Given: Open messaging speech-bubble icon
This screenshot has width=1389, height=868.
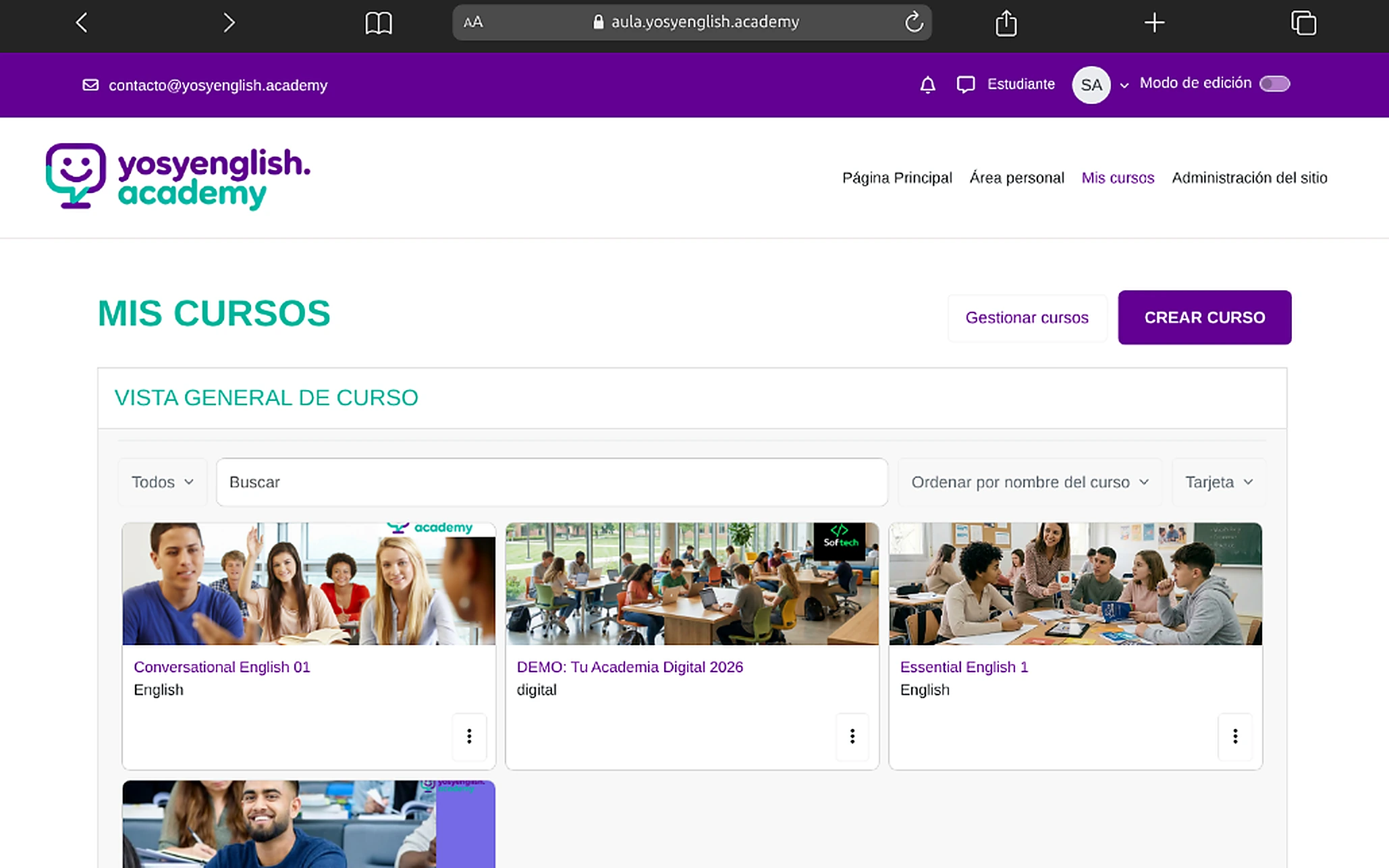Looking at the screenshot, I should [966, 84].
